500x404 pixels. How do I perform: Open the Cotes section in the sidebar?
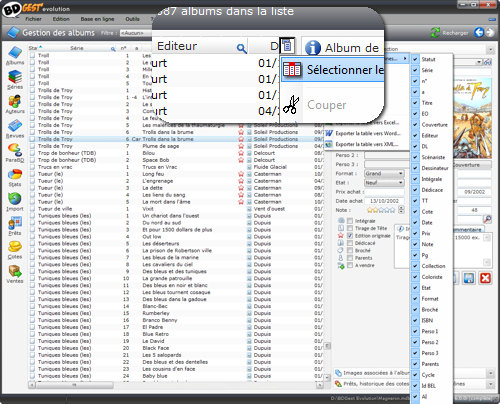(x=15, y=250)
